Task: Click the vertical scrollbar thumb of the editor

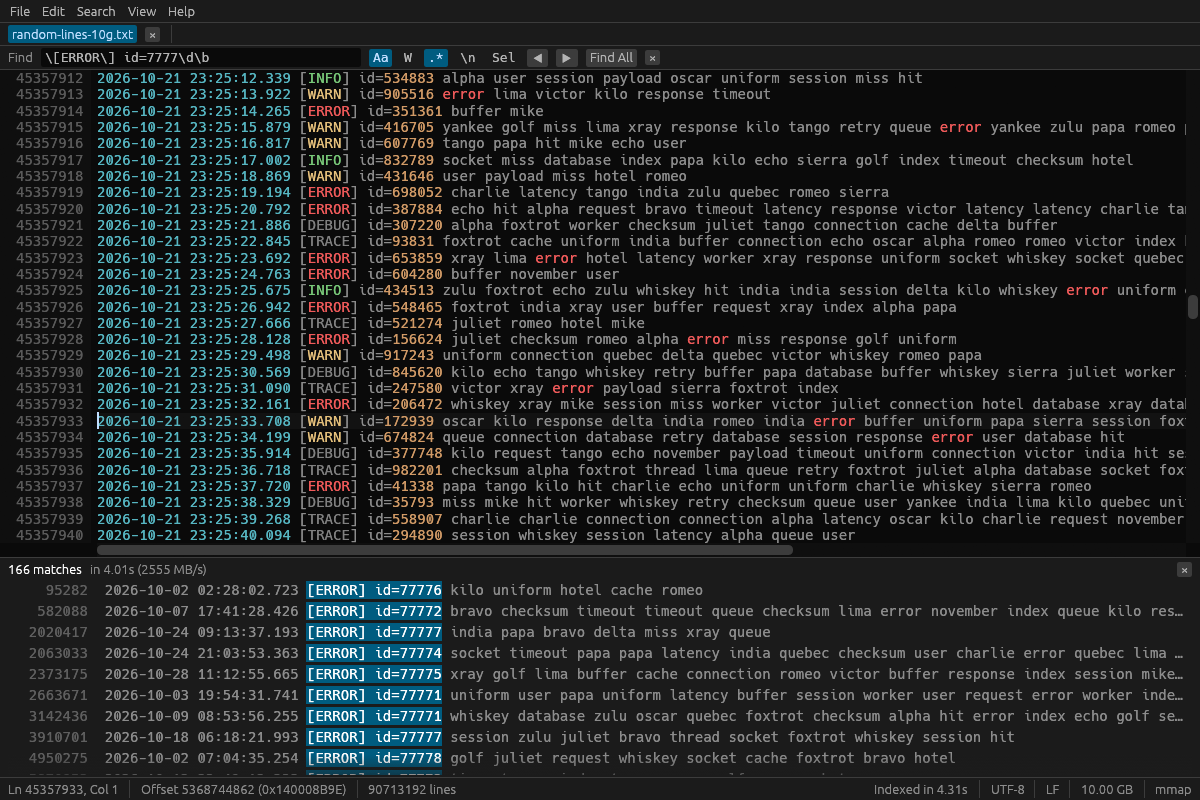Action: pyautogui.click(x=1193, y=307)
